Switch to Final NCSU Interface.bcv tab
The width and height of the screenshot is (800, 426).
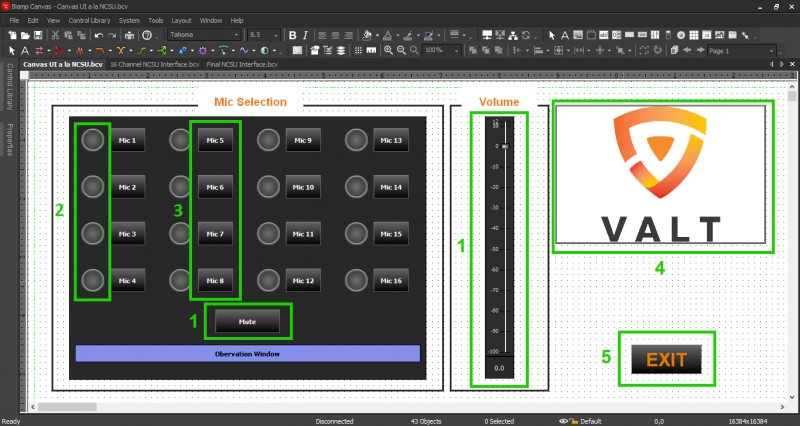coord(242,64)
